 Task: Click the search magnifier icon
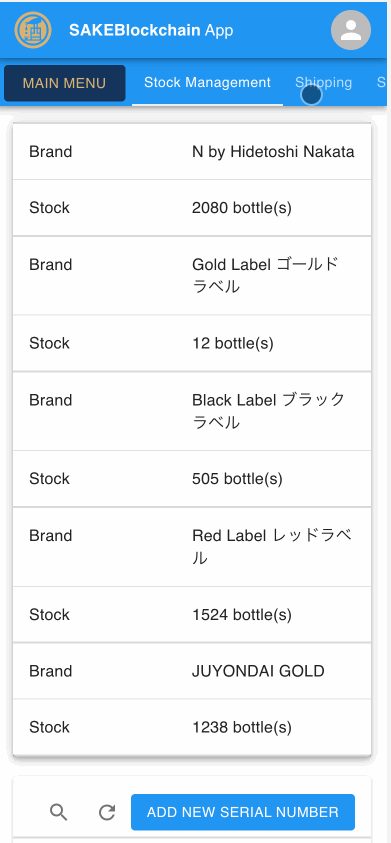(x=59, y=812)
